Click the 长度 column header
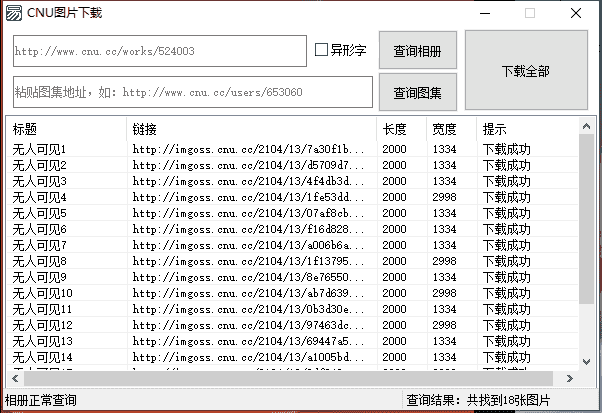The image size is (602, 413). click(x=400, y=129)
